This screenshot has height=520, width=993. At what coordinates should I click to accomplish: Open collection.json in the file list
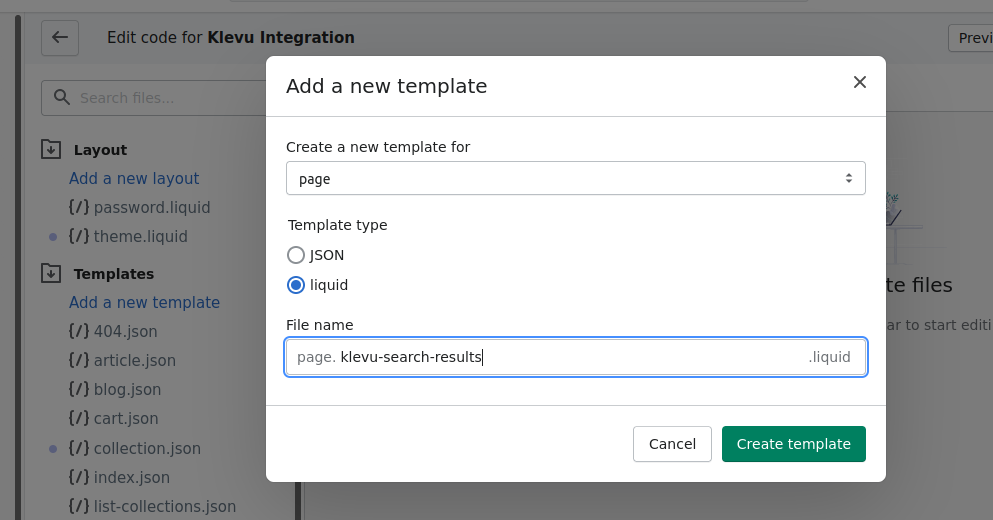tap(146, 449)
